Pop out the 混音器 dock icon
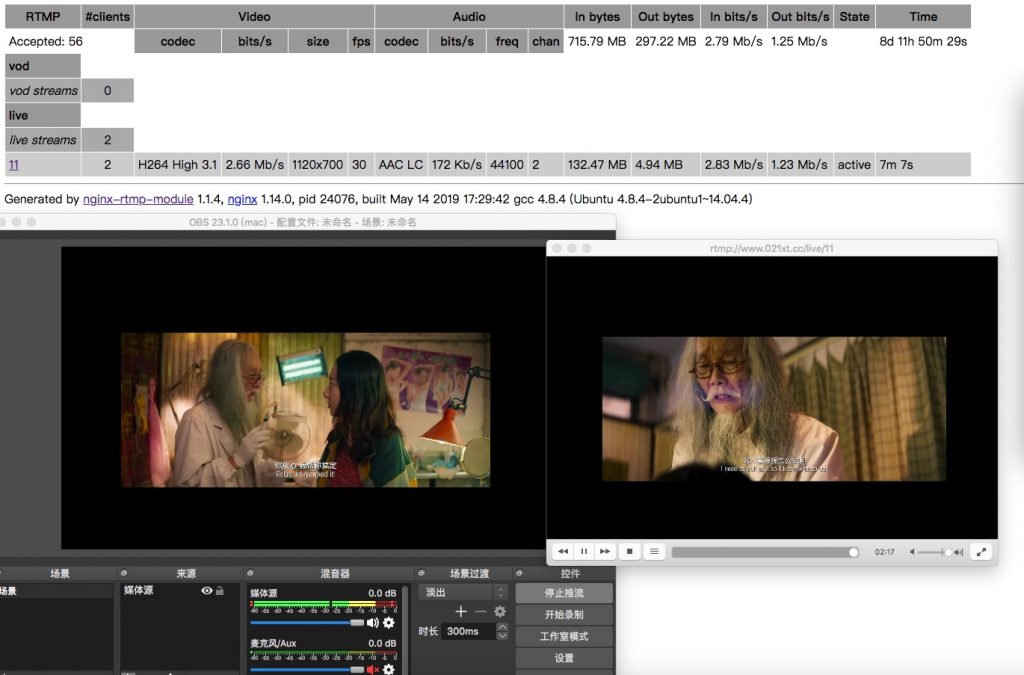Screen dimensions: 1024x675 pyautogui.click(x=250, y=573)
